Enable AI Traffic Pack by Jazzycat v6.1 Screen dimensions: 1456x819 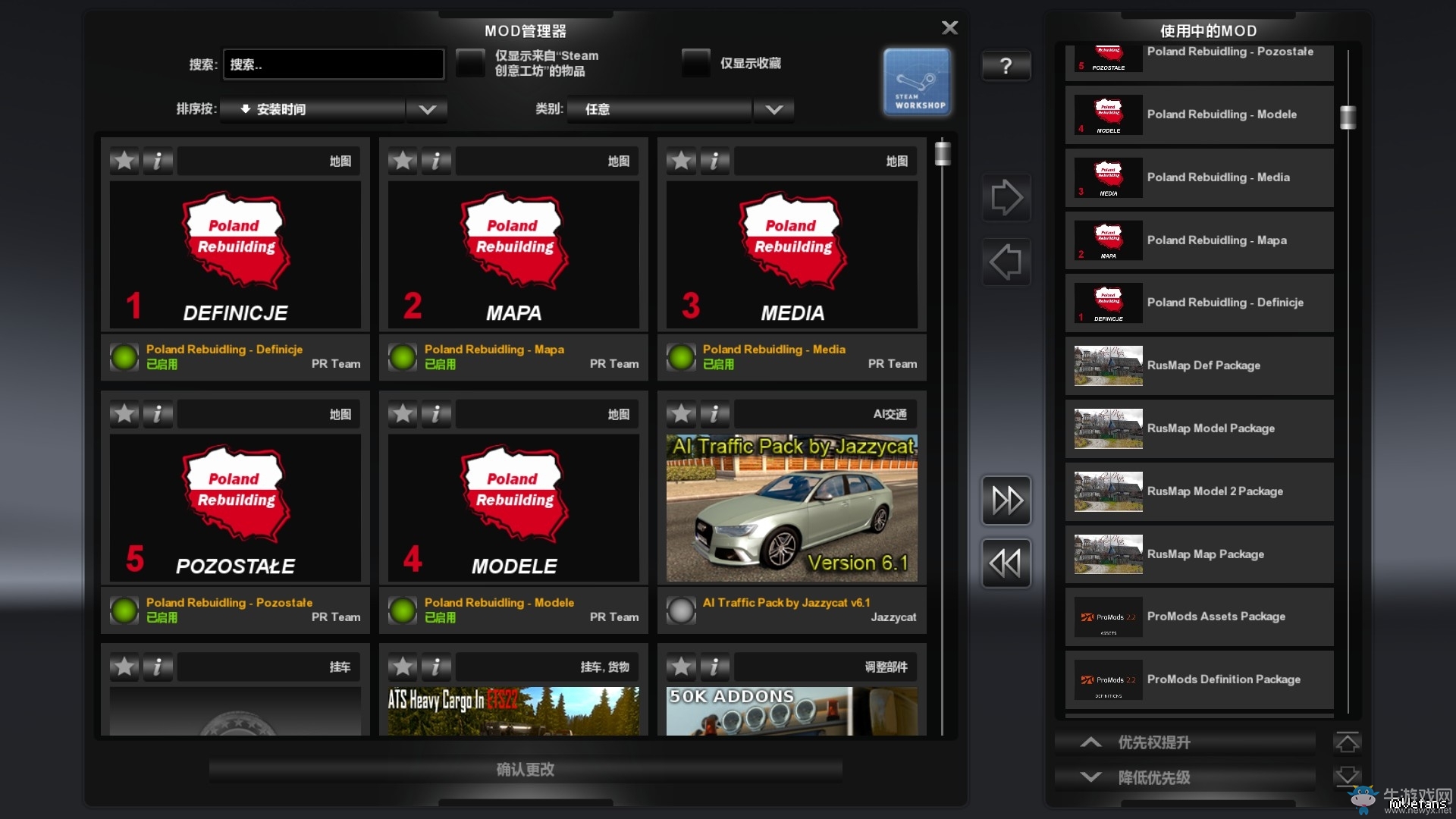click(681, 610)
